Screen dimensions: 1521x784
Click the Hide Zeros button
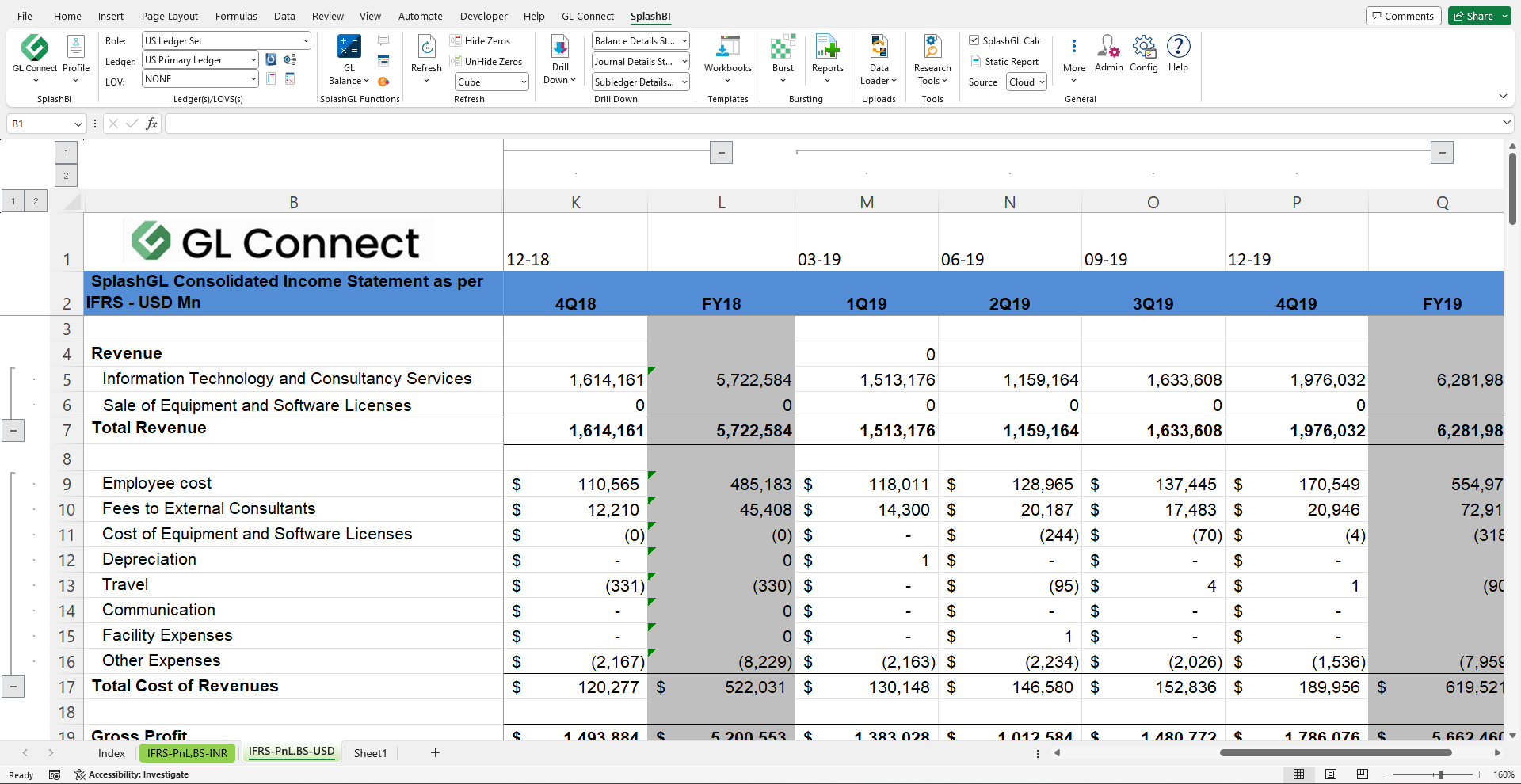pos(480,41)
